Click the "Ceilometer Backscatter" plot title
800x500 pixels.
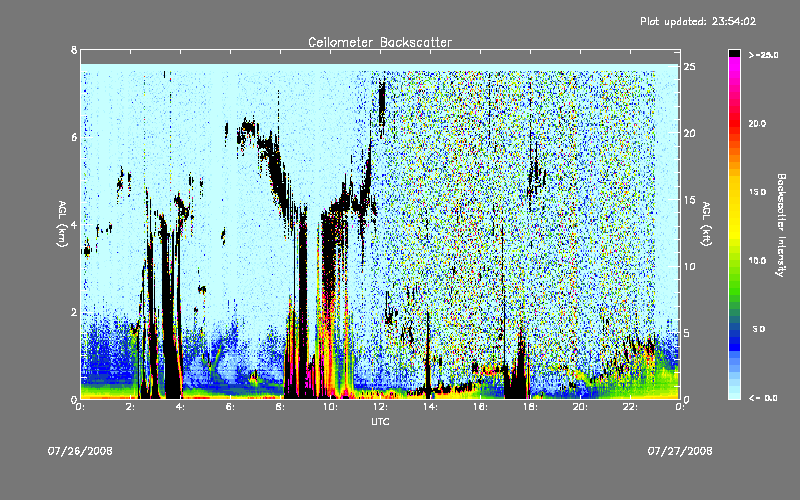coord(380,42)
